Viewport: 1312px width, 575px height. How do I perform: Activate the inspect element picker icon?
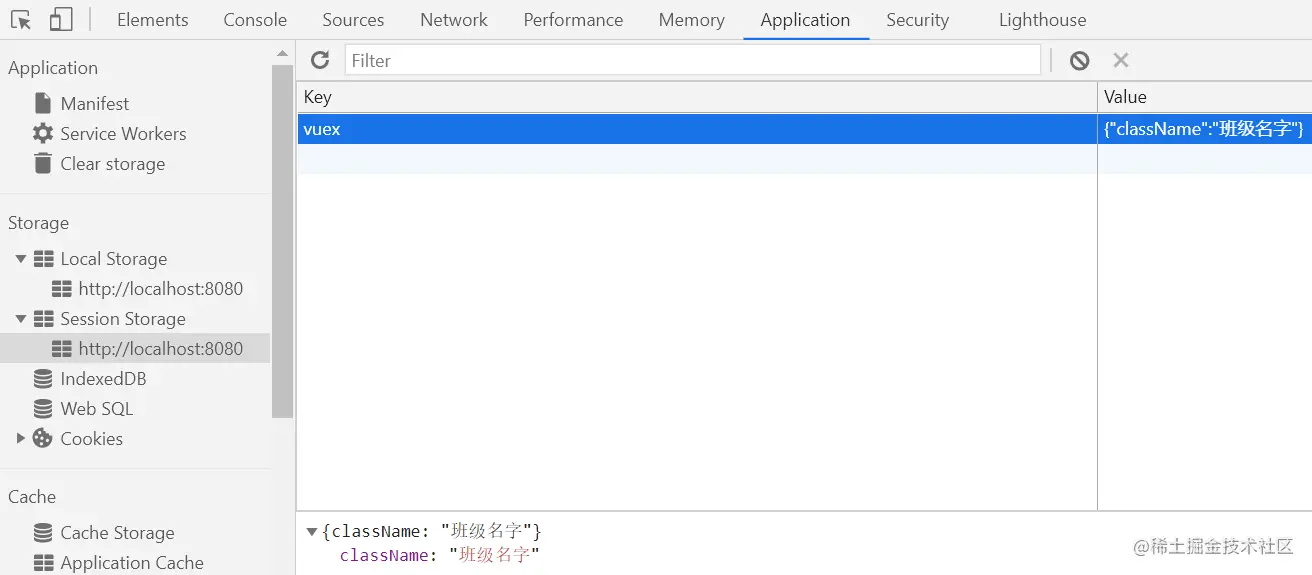(21, 20)
